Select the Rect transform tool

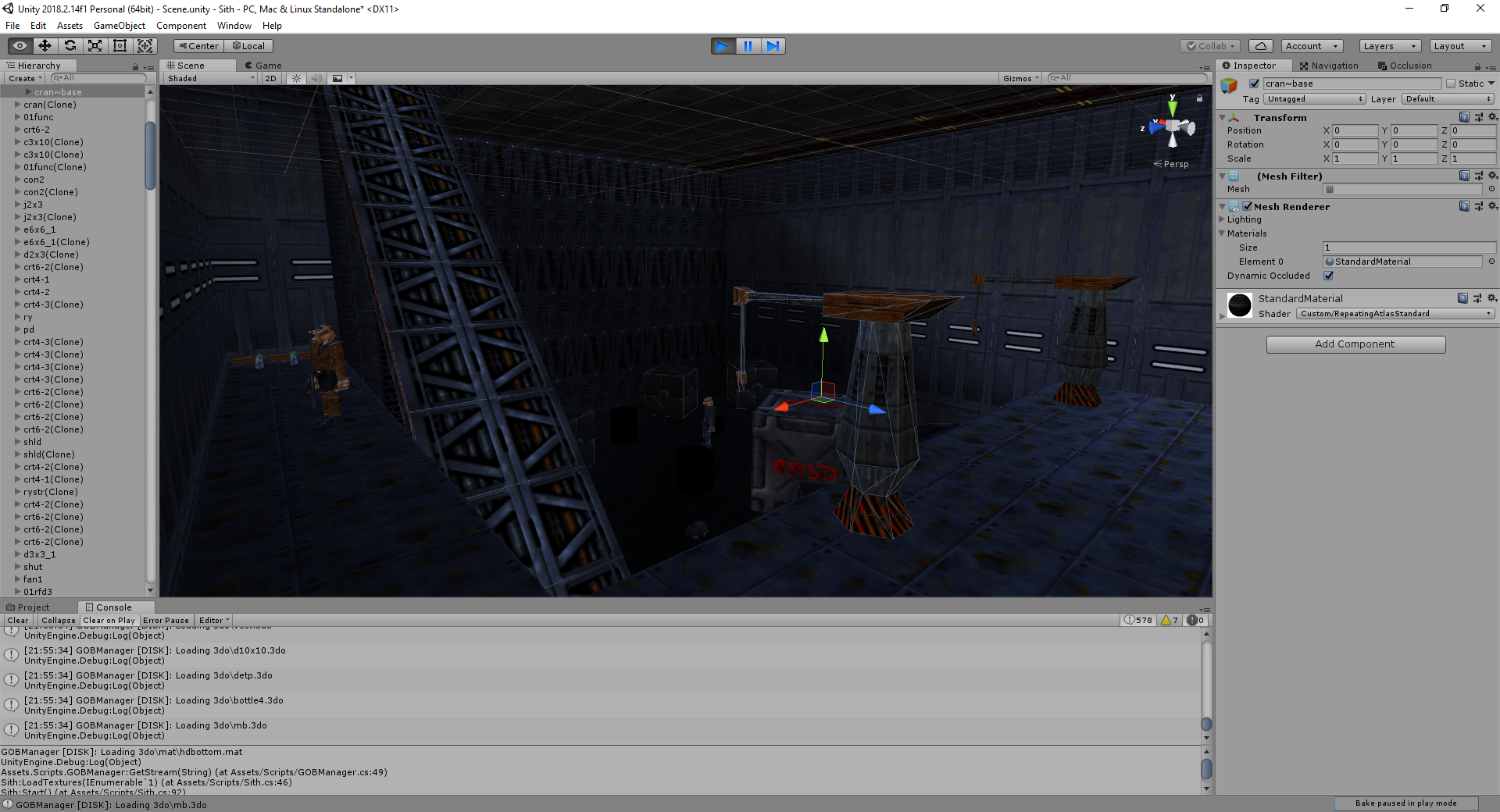(x=120, y=46)
